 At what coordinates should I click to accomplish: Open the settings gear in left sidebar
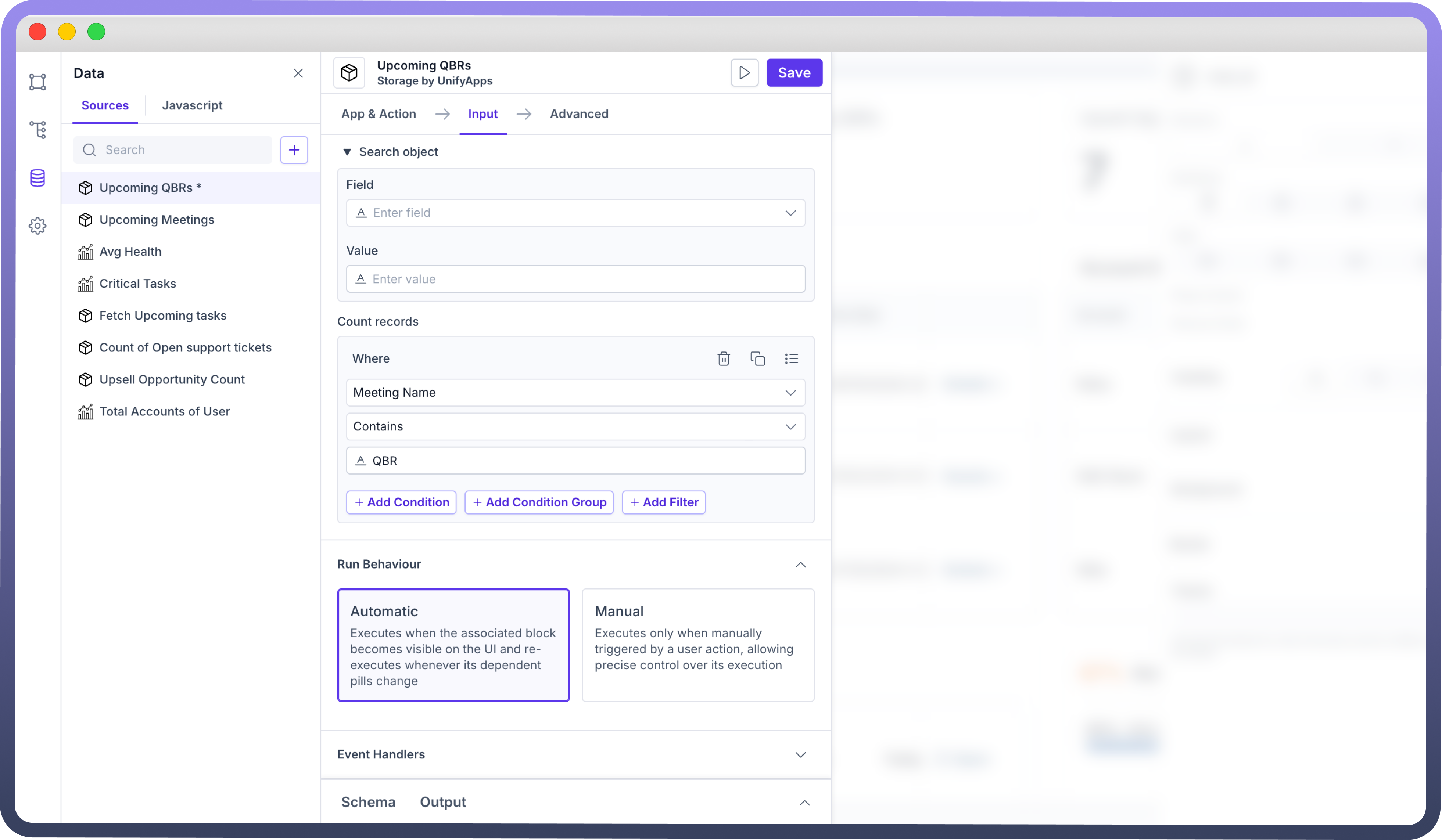click(x=38, y=226)
